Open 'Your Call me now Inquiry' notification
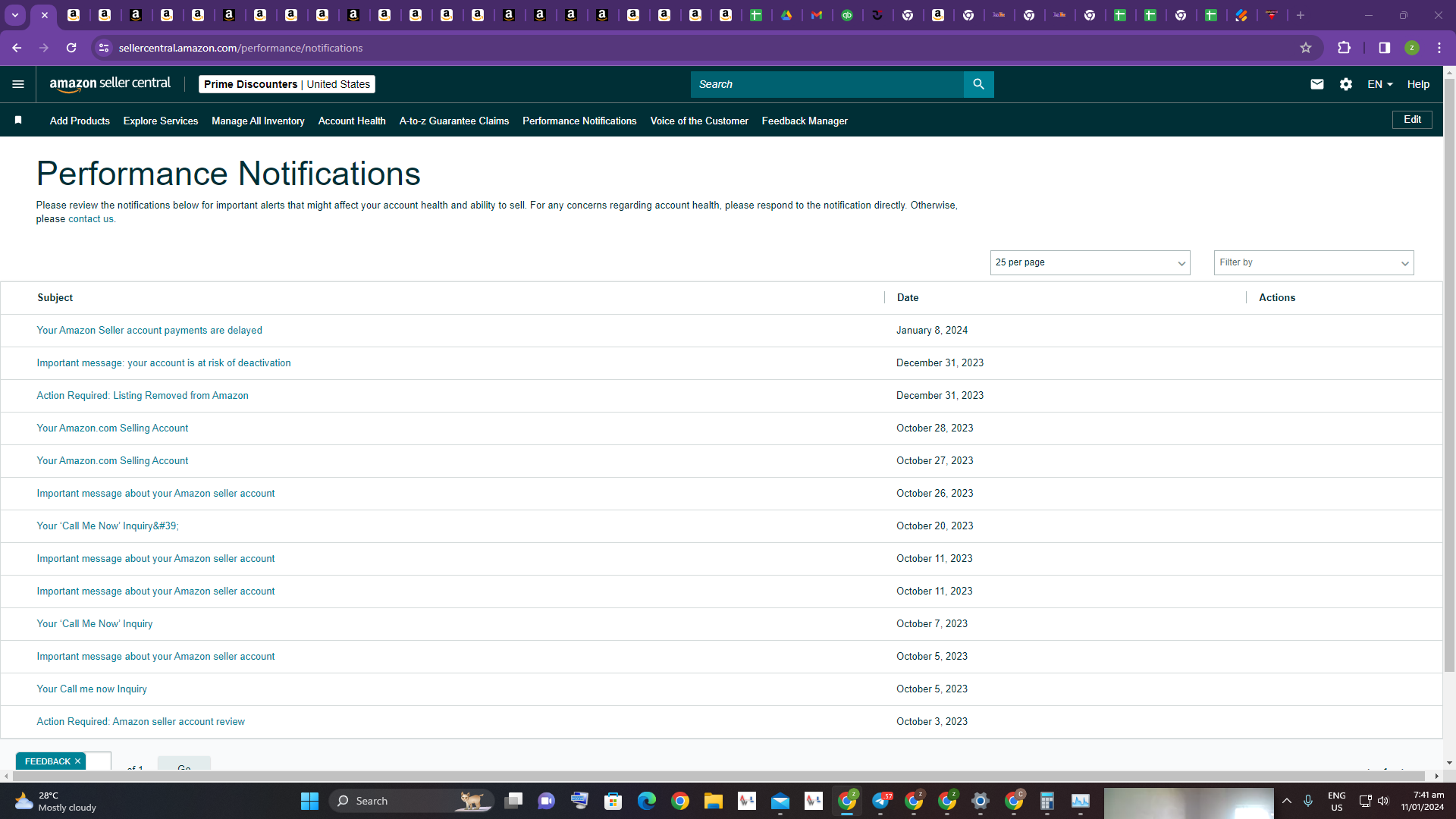This screenshot has height=819, width=1456. [92, 689]
